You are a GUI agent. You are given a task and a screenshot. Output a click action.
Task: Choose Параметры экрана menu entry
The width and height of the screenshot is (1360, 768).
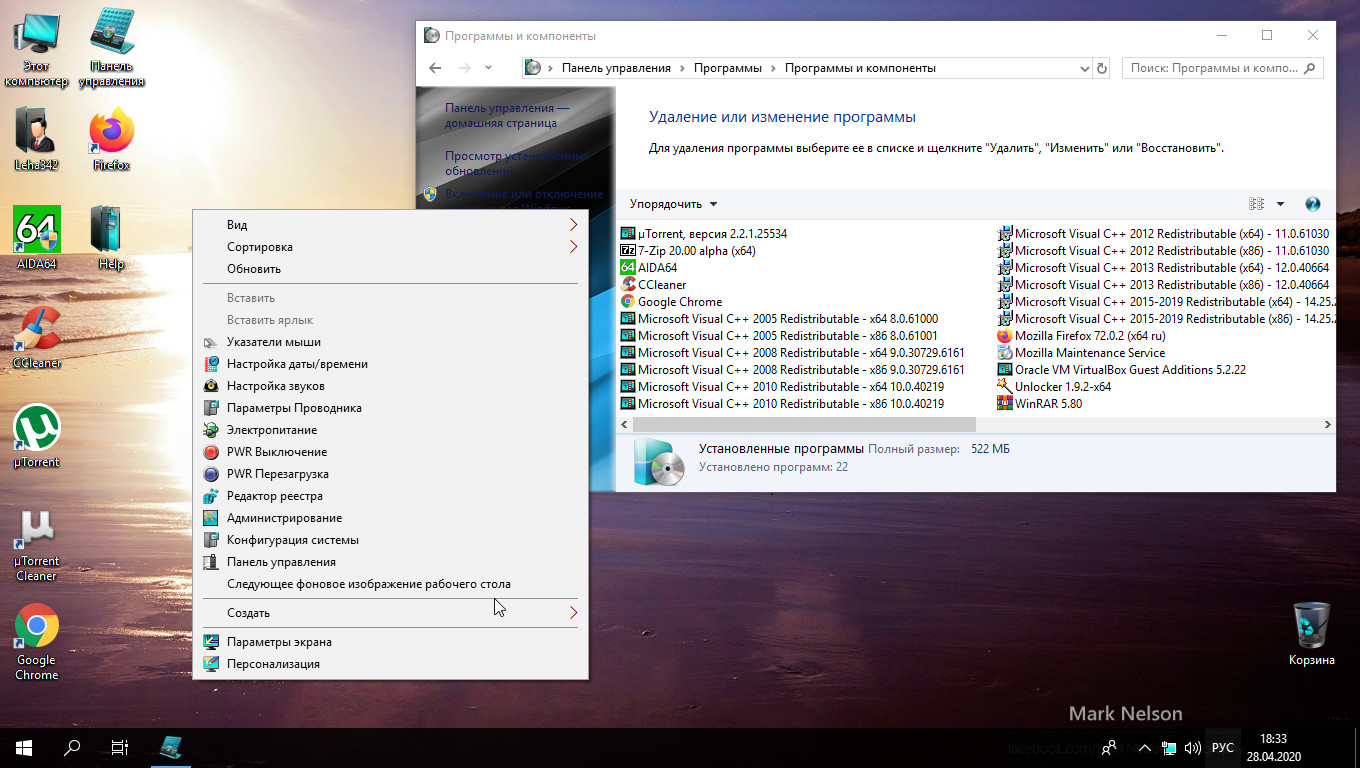coord(390,642)
